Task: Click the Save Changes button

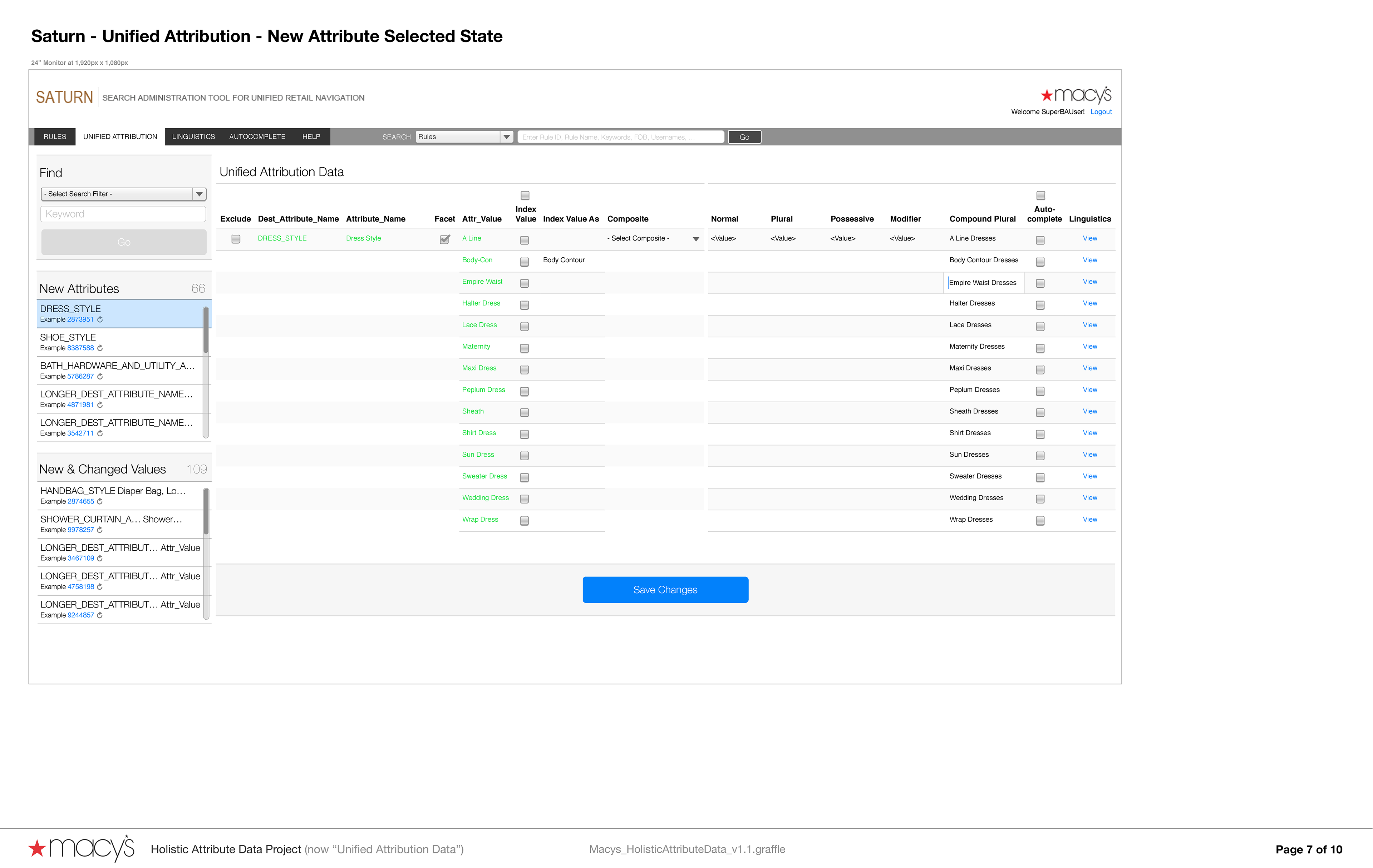Action: (x=665, y=590)
